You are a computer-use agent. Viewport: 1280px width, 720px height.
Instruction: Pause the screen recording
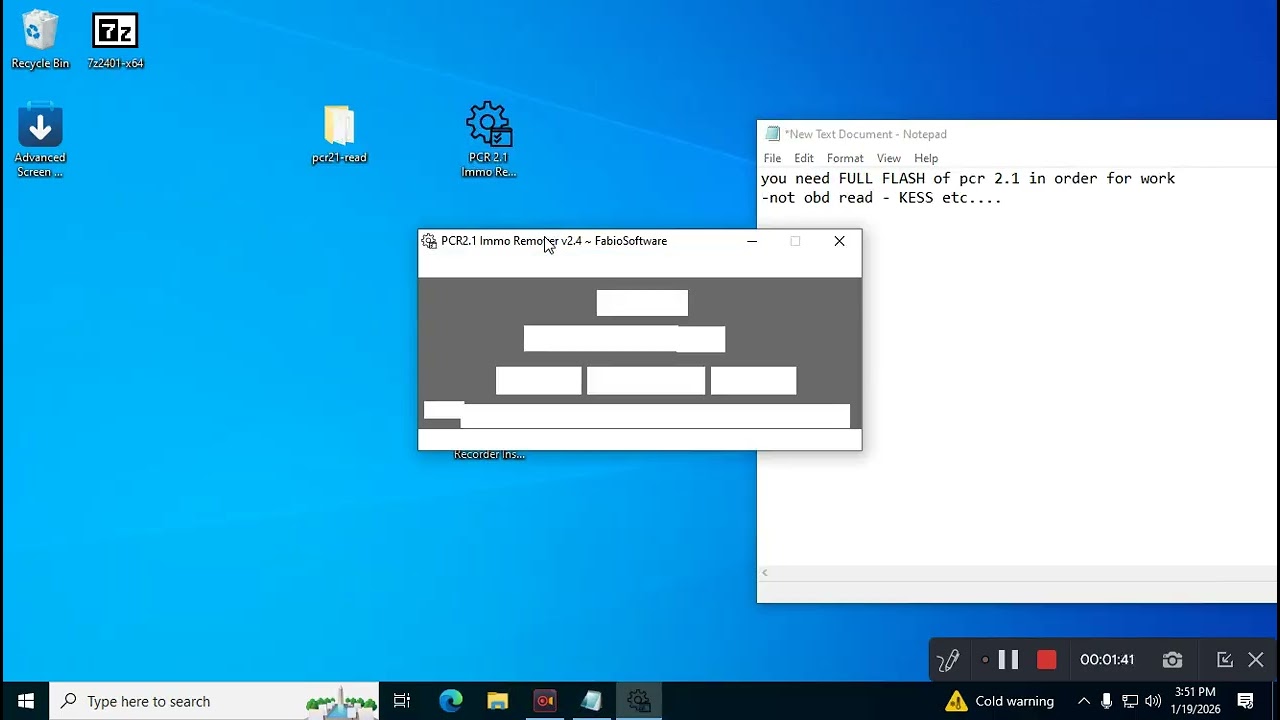coord(1008,660)
